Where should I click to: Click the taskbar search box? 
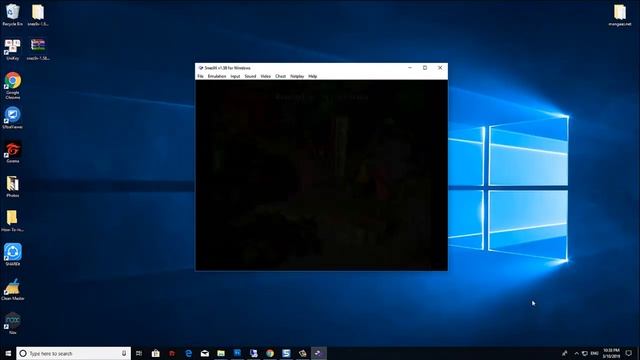[x=73, y=353]
